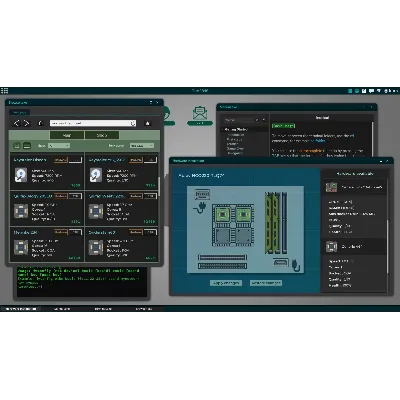This screenshot has height=400, width=400.
Task: Reload page using the address bar icon
Action: pos(133,123)
